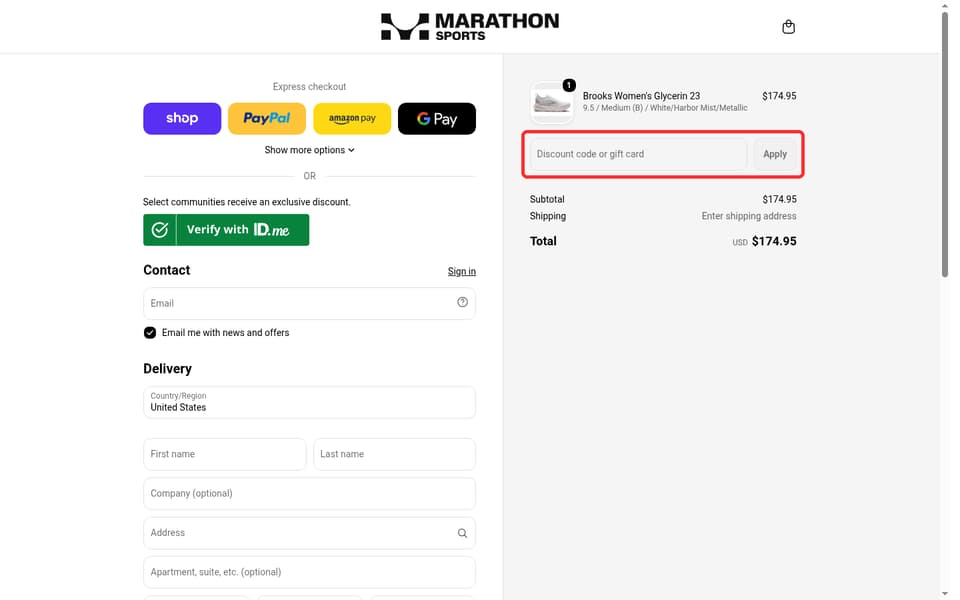Click the shoe size and color variant text
This screenshot has width=960, height=600.
click(665, 108)
